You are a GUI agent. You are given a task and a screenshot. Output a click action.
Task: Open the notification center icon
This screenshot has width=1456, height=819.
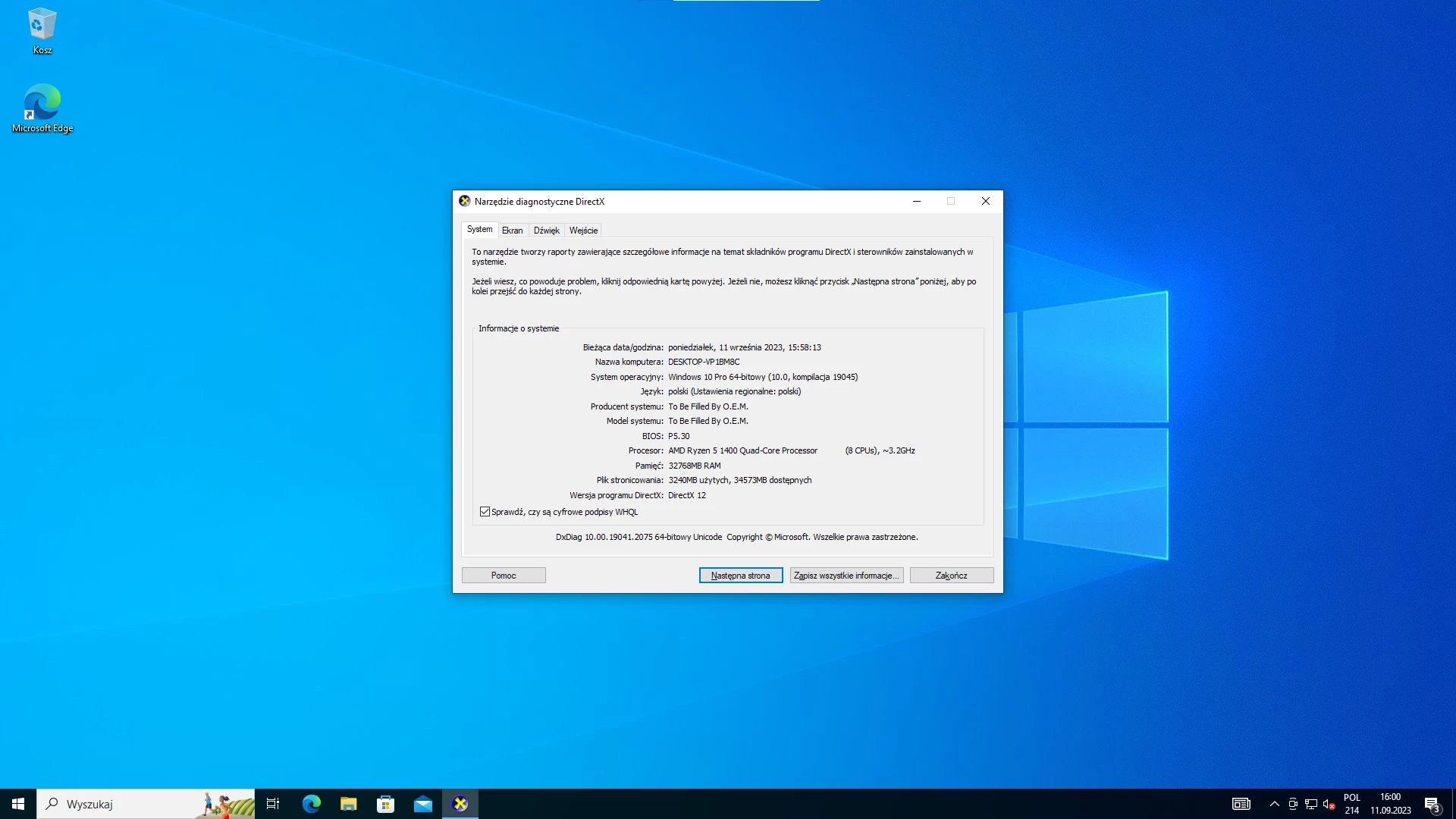1431,804
